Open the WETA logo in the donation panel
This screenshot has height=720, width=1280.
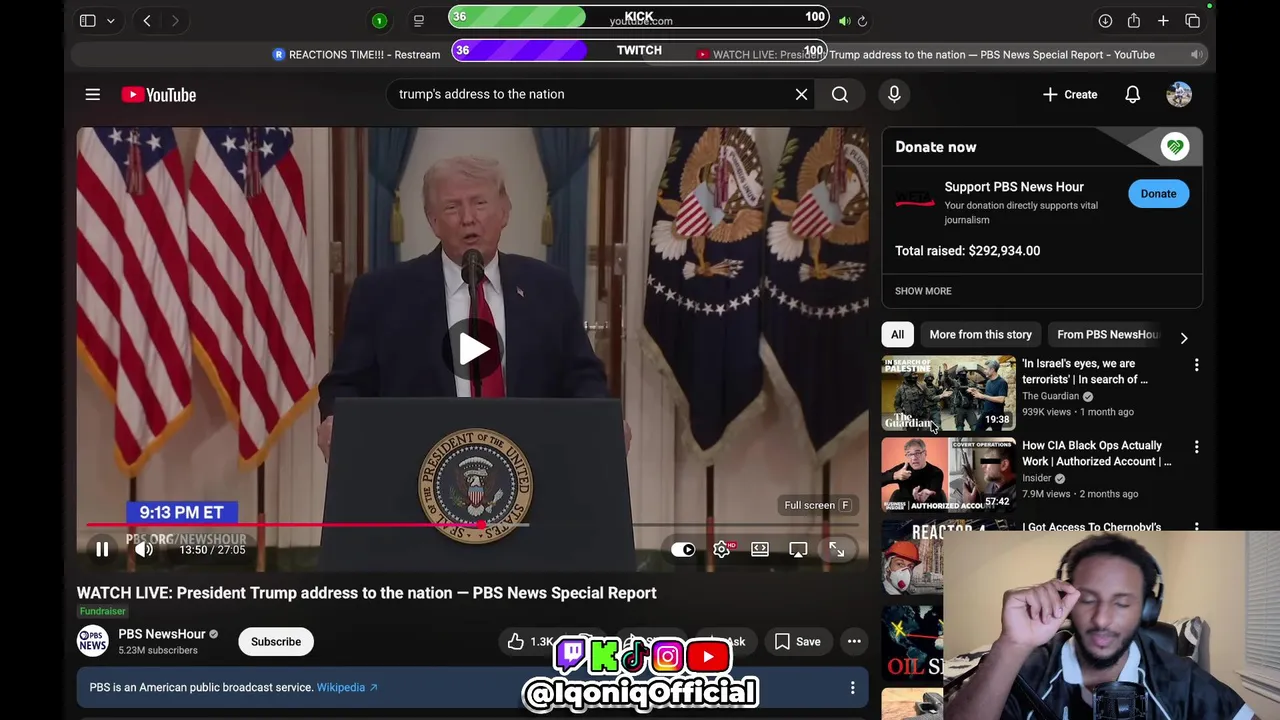tap(914, 200)
